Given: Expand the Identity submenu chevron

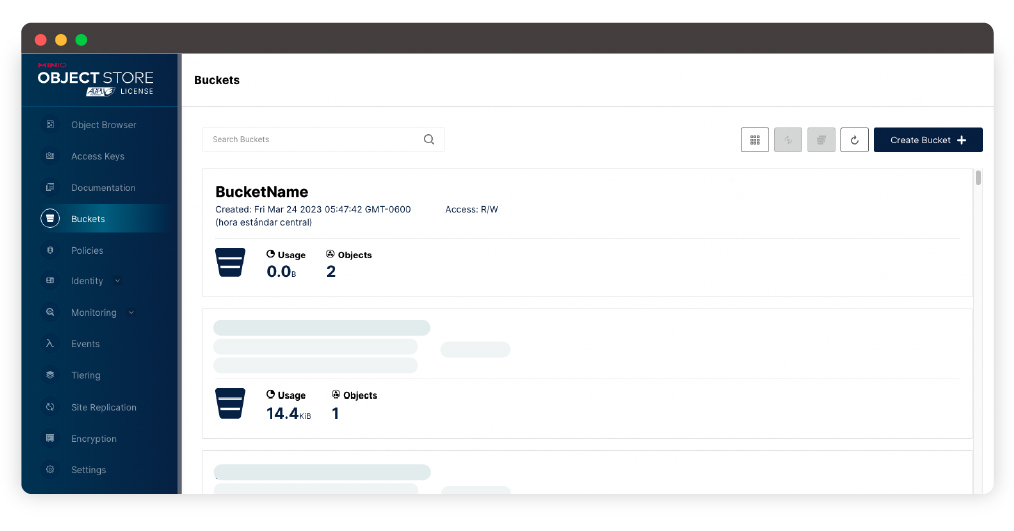Looking at the screenshot, I should (118, 281).
